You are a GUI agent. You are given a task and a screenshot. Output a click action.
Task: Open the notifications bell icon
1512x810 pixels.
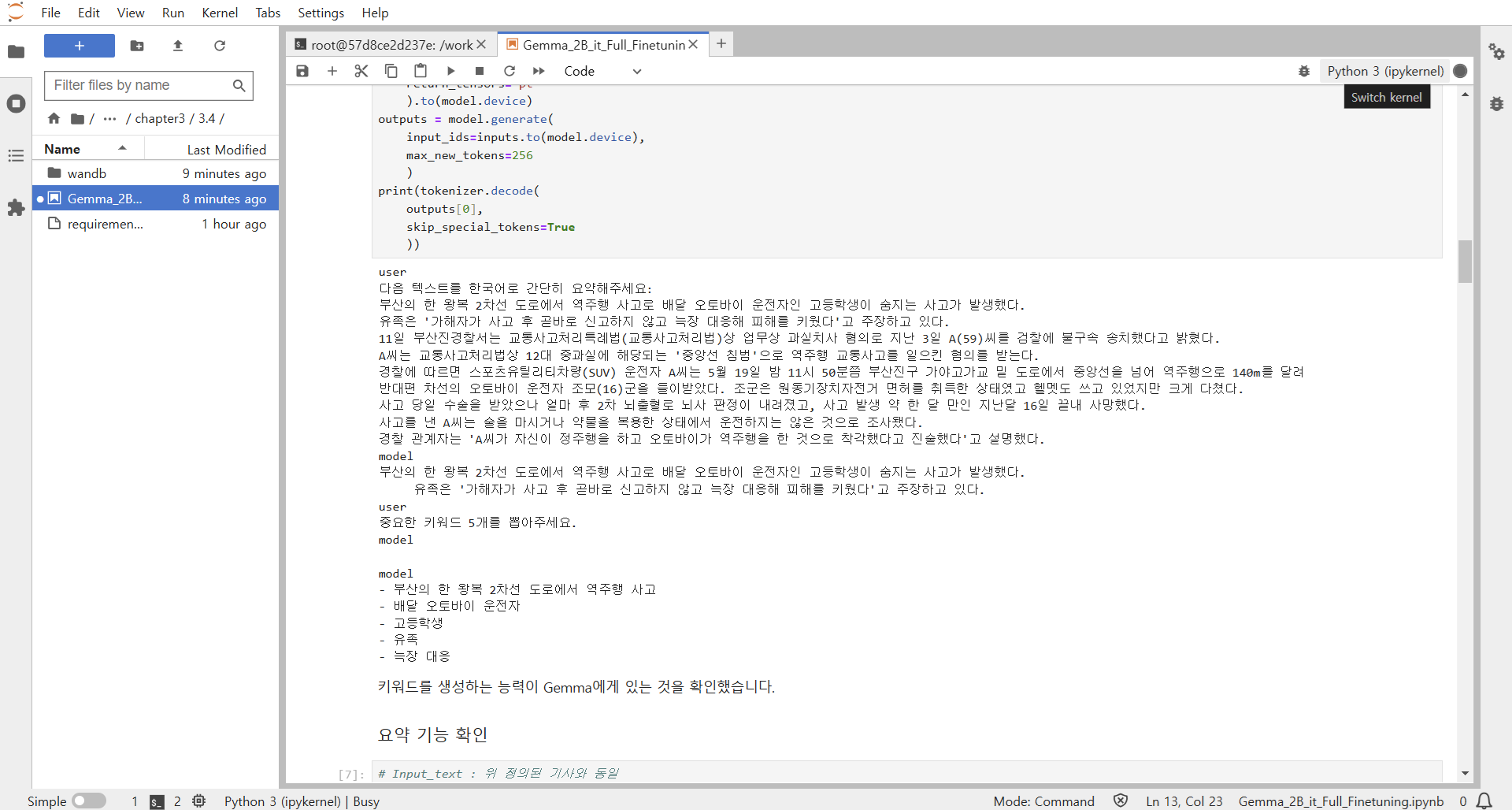1484,801
